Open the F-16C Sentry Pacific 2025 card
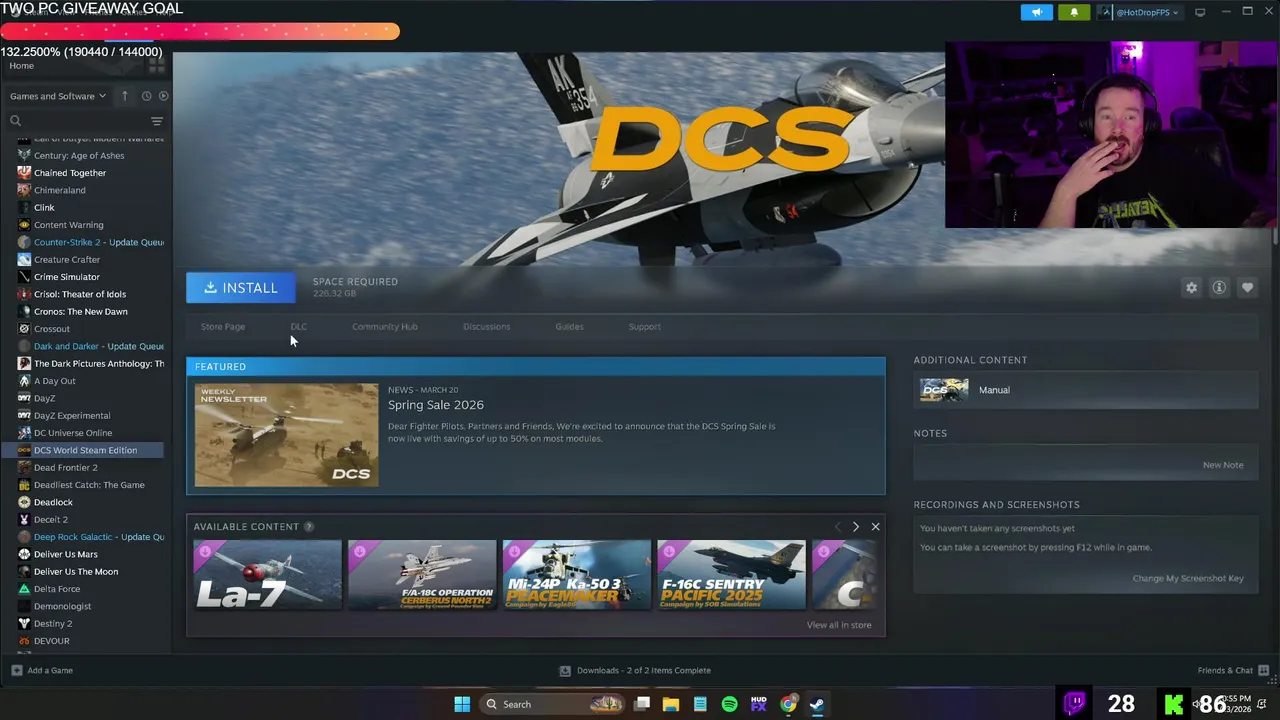The height and width of the screenshot is (720, 1280). pyautogui.click(x=731, y=575)
